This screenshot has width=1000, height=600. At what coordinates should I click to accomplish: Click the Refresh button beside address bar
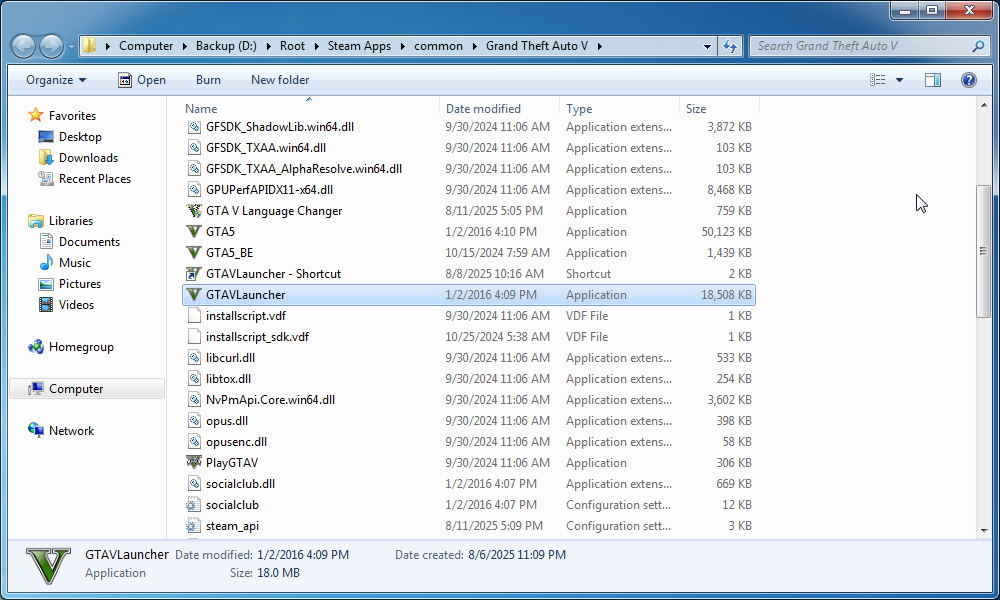[x=730, y=46]
